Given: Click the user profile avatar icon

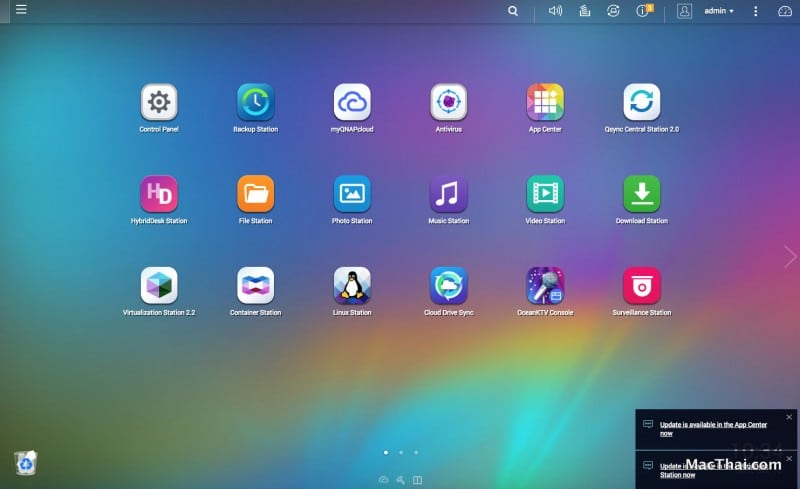Looking at the screenshot, I should coord(684,11).
